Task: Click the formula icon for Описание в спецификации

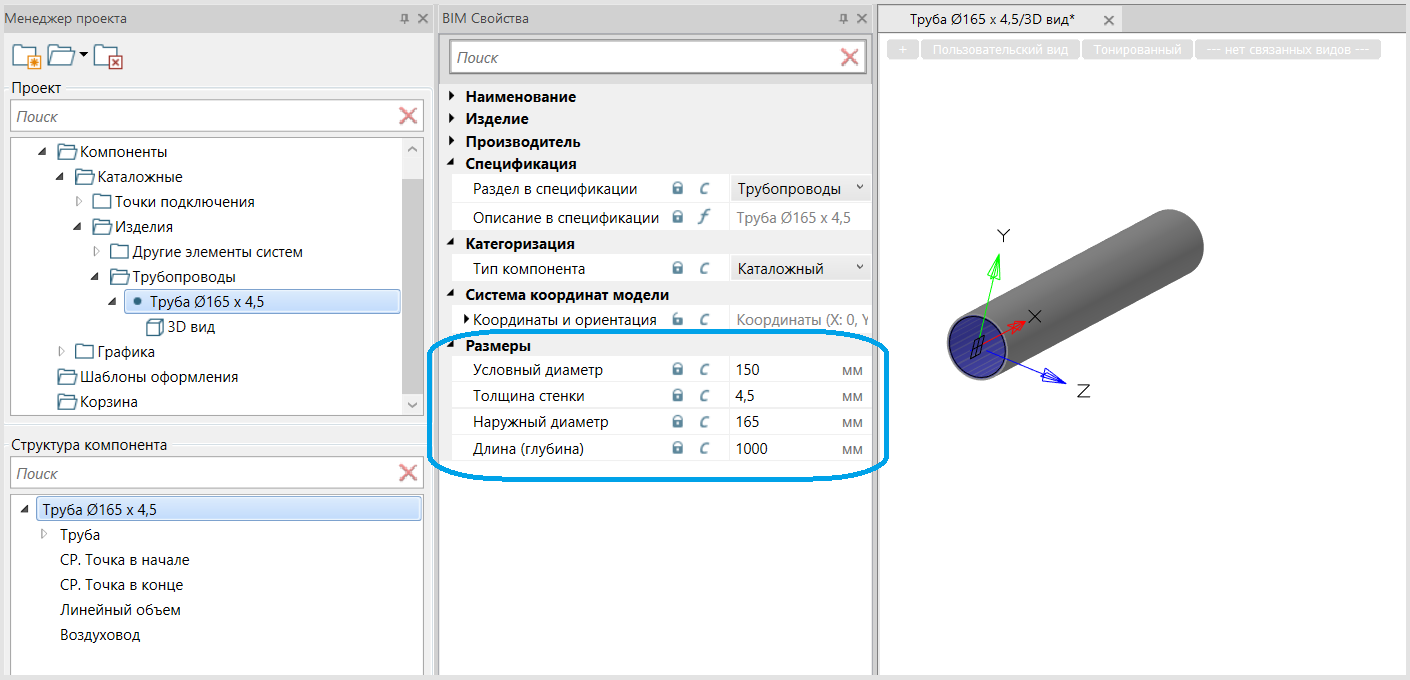Action: click(x=703, y=217)
